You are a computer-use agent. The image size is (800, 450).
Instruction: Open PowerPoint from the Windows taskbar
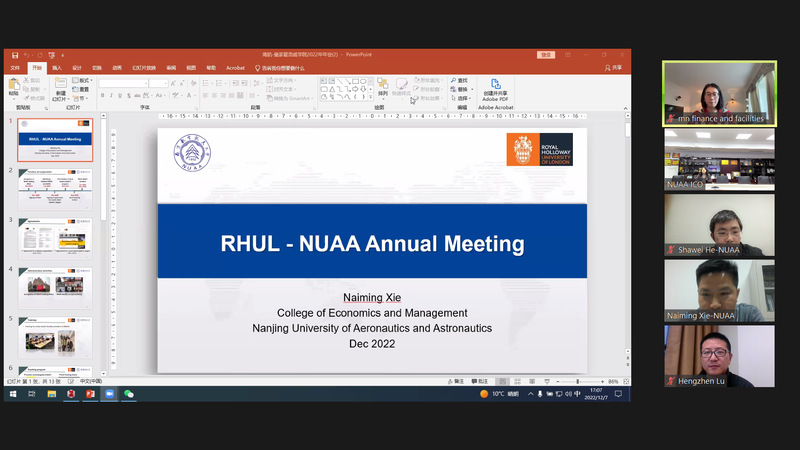(90, 394)
